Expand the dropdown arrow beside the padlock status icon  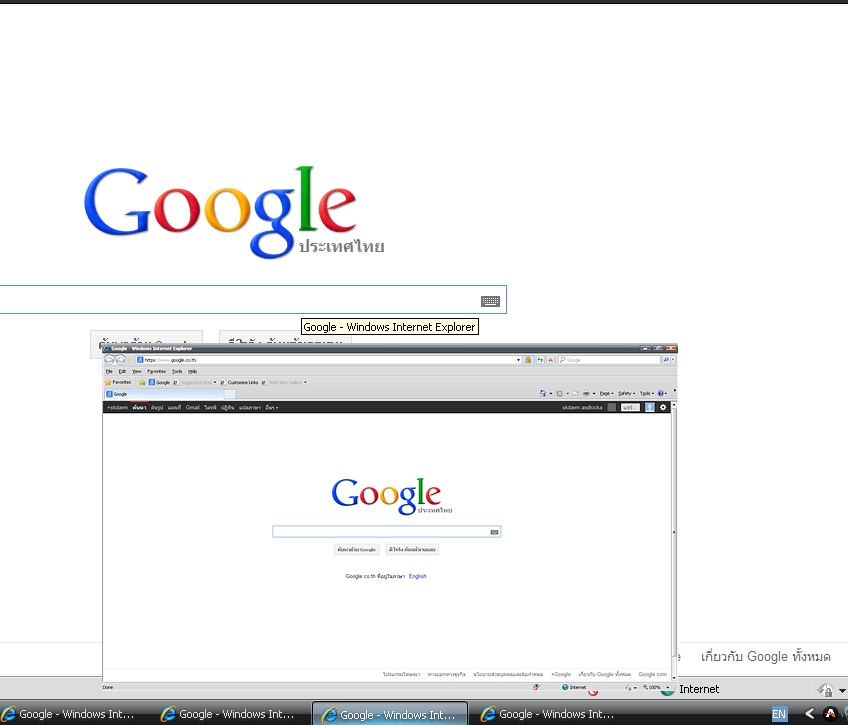coord(842,690)
